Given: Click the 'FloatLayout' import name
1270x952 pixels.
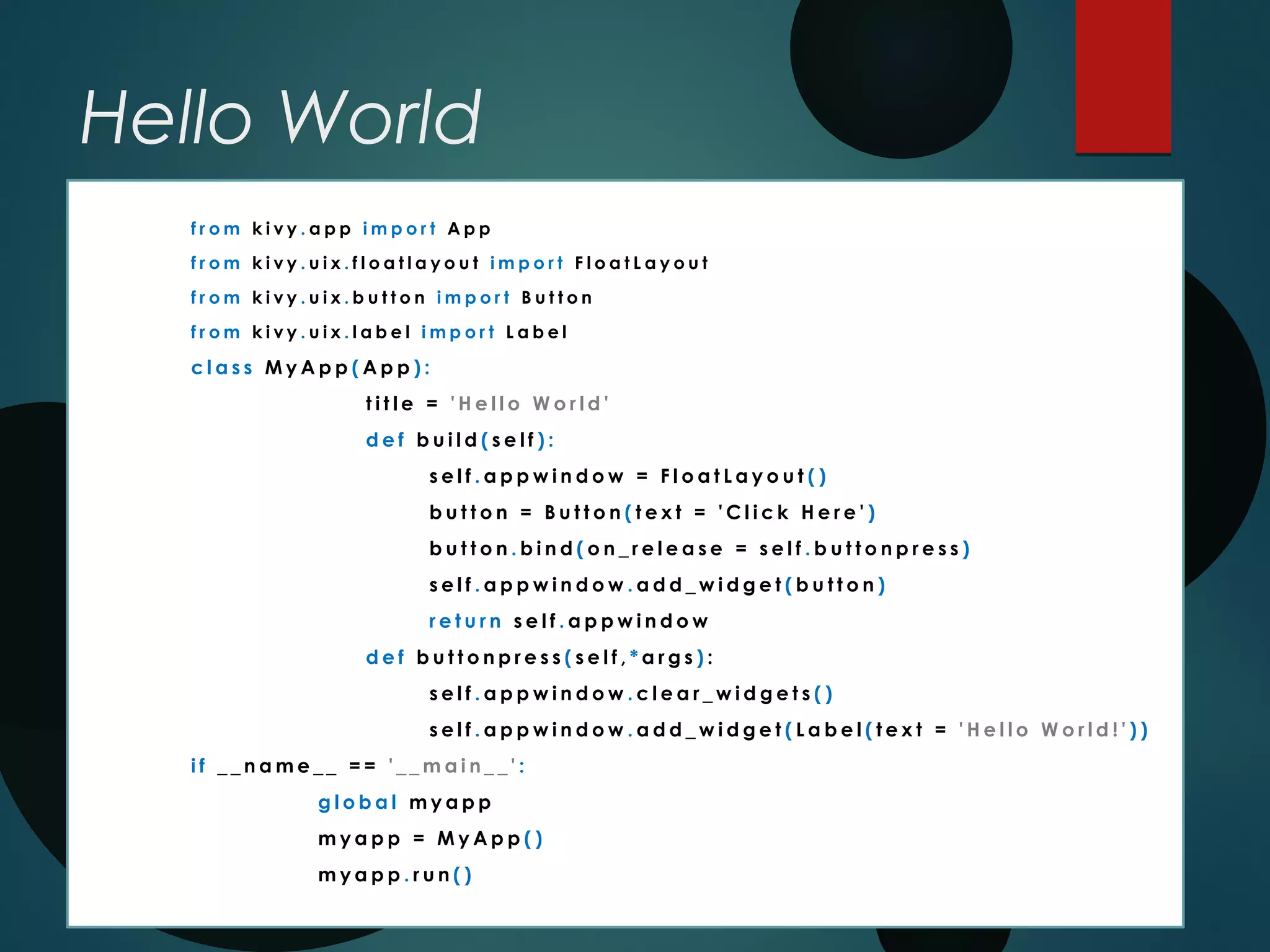Looking at the screenshot, I should [x=641, y=263].
